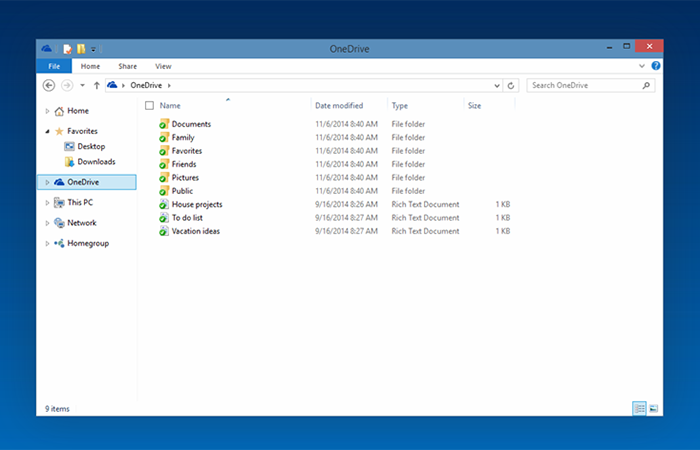The width and height of the screenshot is (700, 450).
Task: Expand the Network tree node
Action: (x=47, y=223)
